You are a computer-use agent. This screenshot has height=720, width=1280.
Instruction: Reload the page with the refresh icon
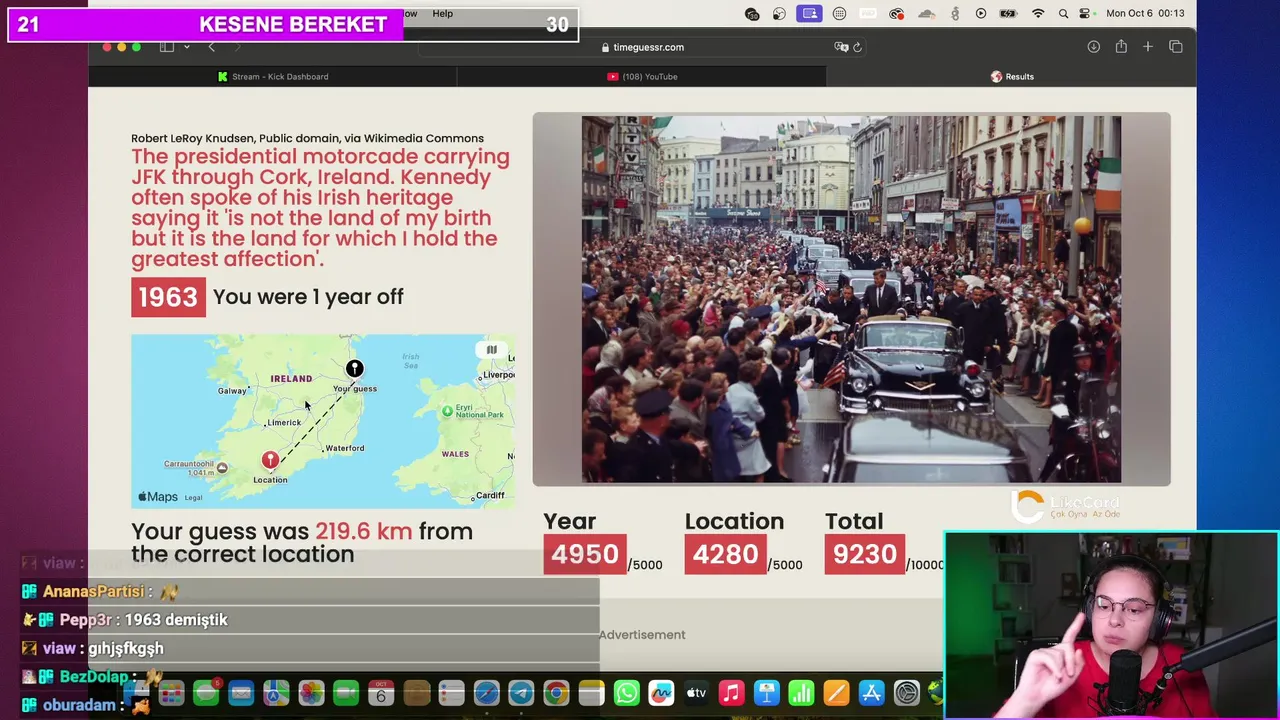point(857,47)
